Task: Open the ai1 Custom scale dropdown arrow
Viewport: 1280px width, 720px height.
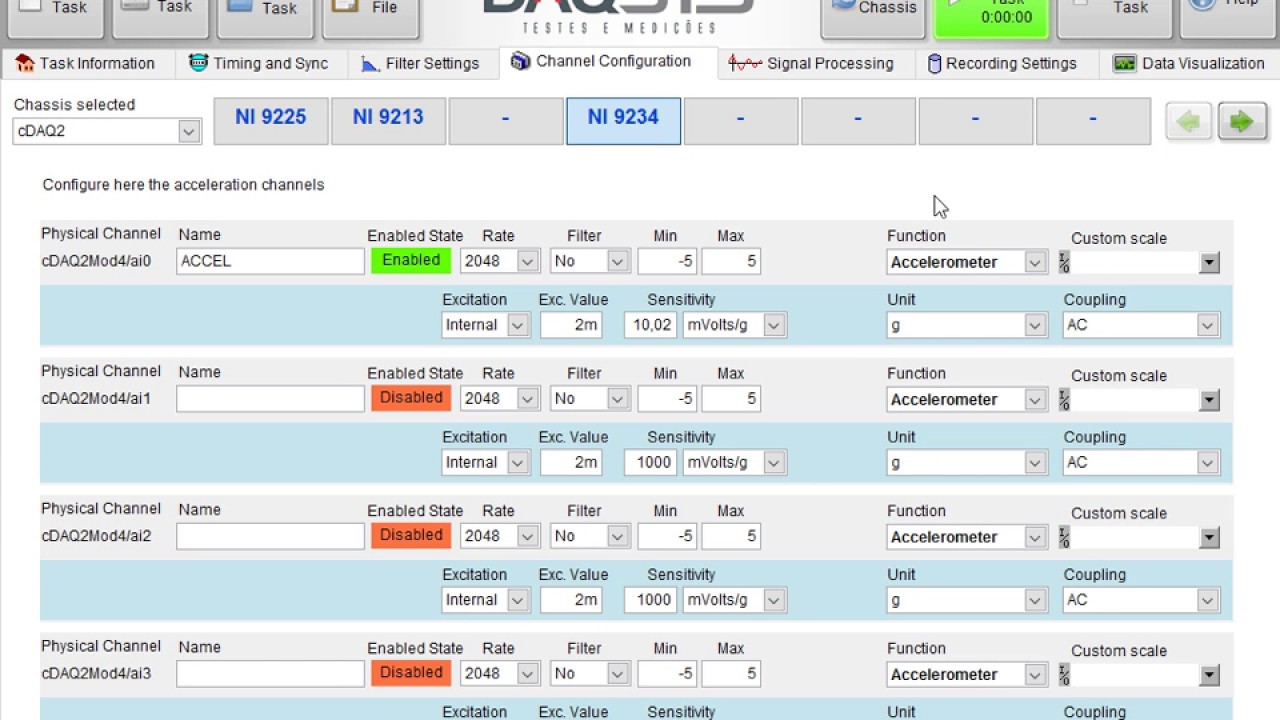Action: click(x=1209, y=400)
